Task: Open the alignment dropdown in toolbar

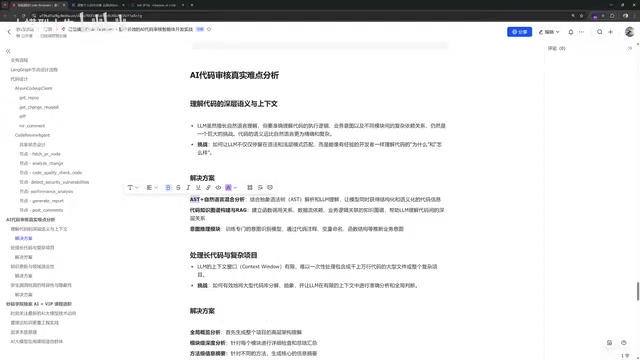Action: tap(152, 187)
